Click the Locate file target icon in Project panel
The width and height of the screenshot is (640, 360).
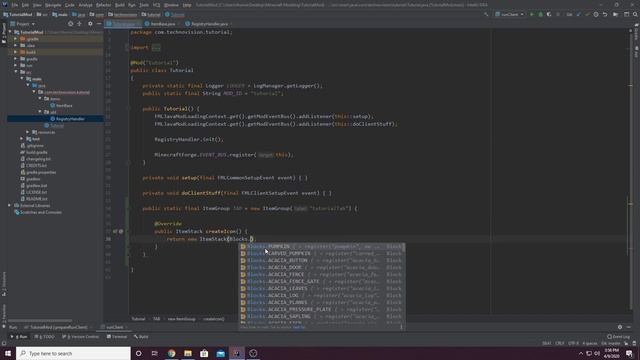[70, 24]
